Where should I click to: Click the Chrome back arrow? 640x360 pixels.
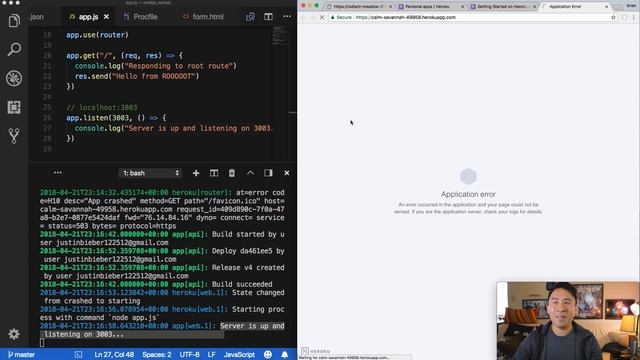coord(303,17)
